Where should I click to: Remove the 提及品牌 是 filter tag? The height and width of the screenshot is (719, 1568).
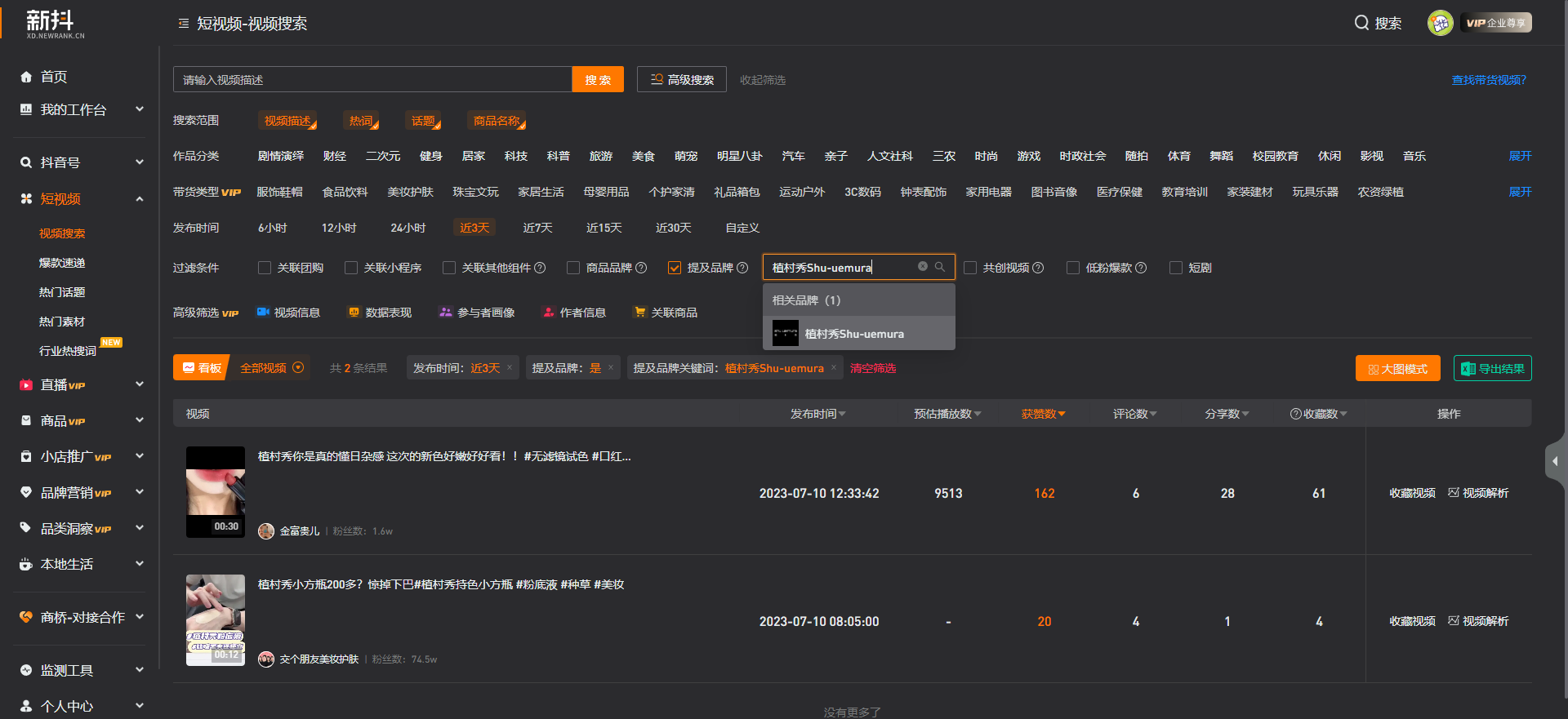[611, 368]
